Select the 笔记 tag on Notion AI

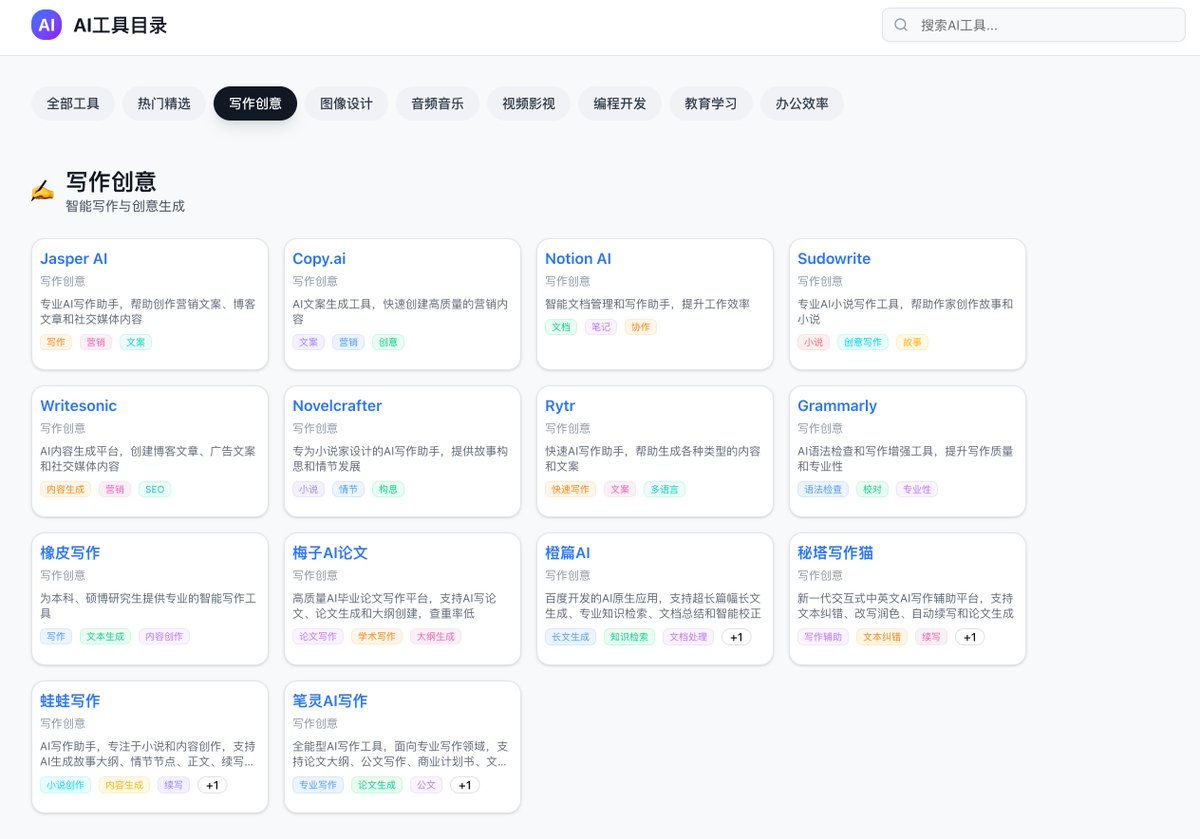pyautogui.click(x=601, y=327)
